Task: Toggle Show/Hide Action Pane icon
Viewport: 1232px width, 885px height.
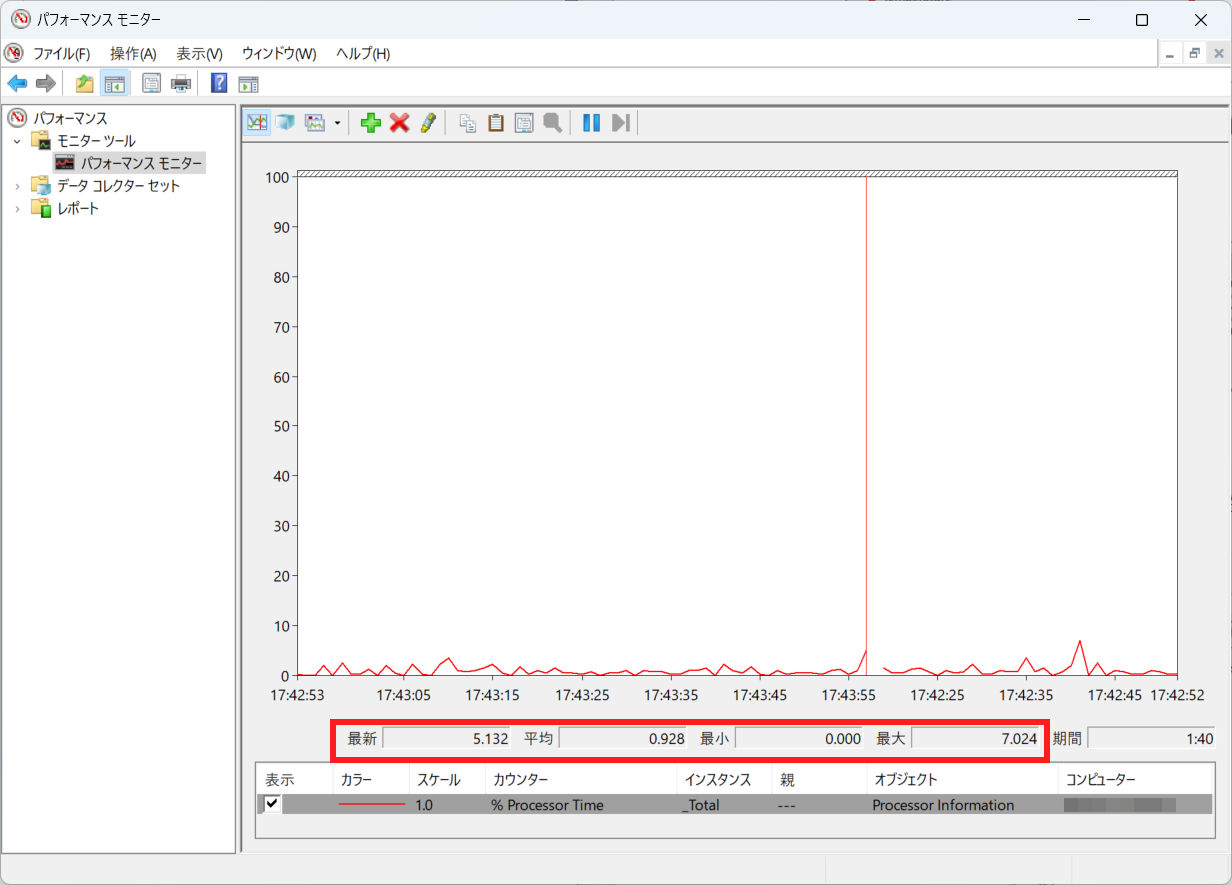Action: [x=248, y=83]
